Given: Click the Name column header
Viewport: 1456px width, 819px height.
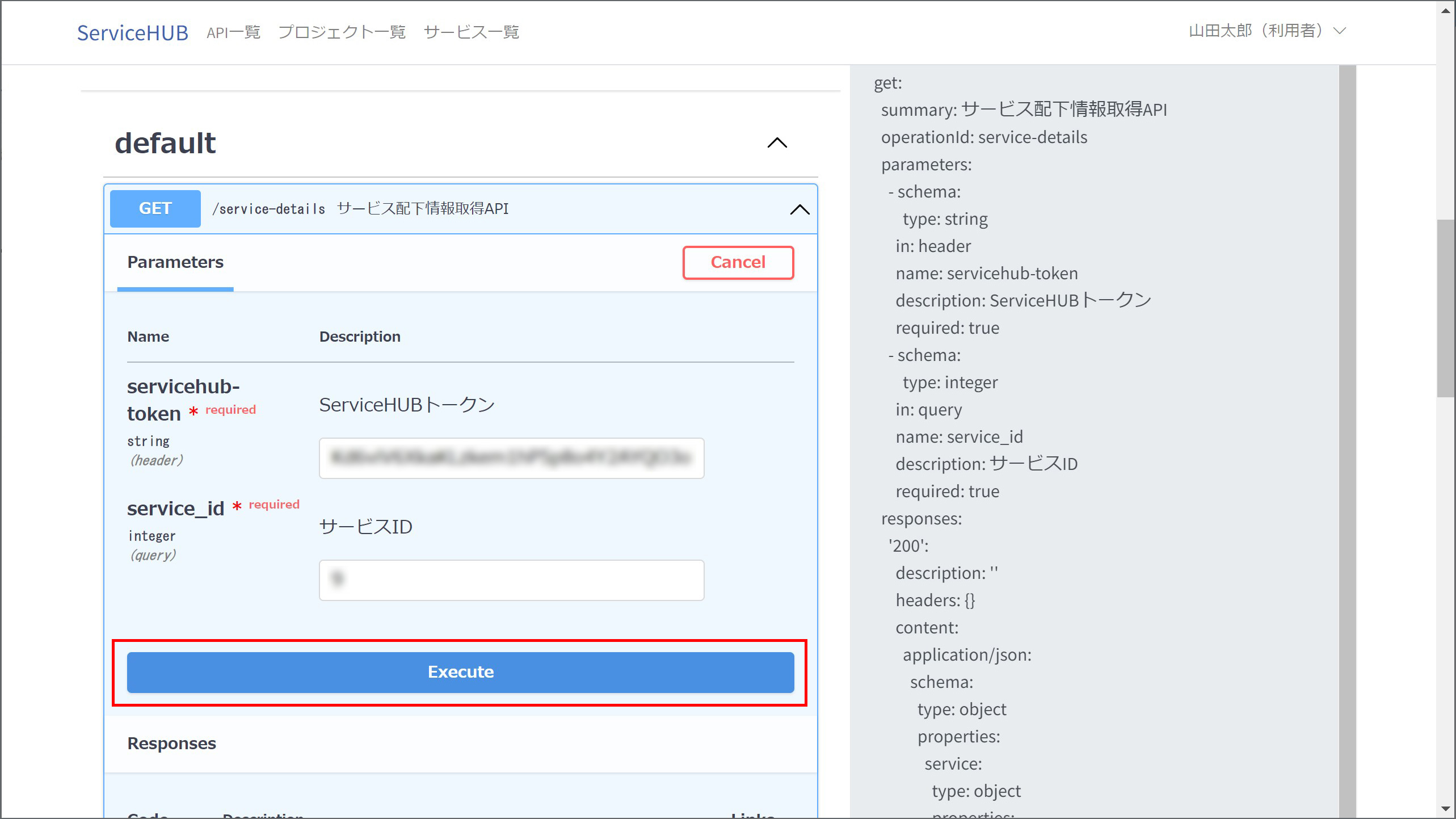Looking at the screenshot, I should click(x=148, y=337).
